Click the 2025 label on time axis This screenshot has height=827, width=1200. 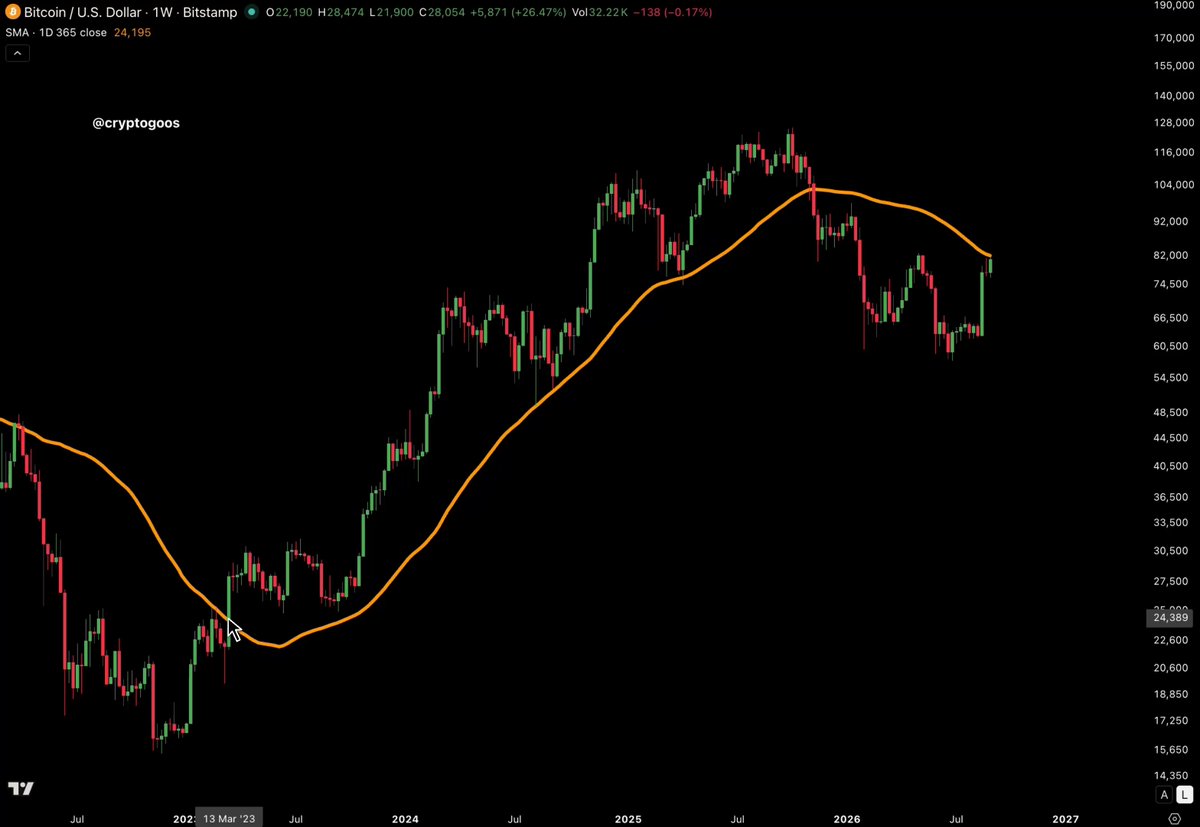627,818
